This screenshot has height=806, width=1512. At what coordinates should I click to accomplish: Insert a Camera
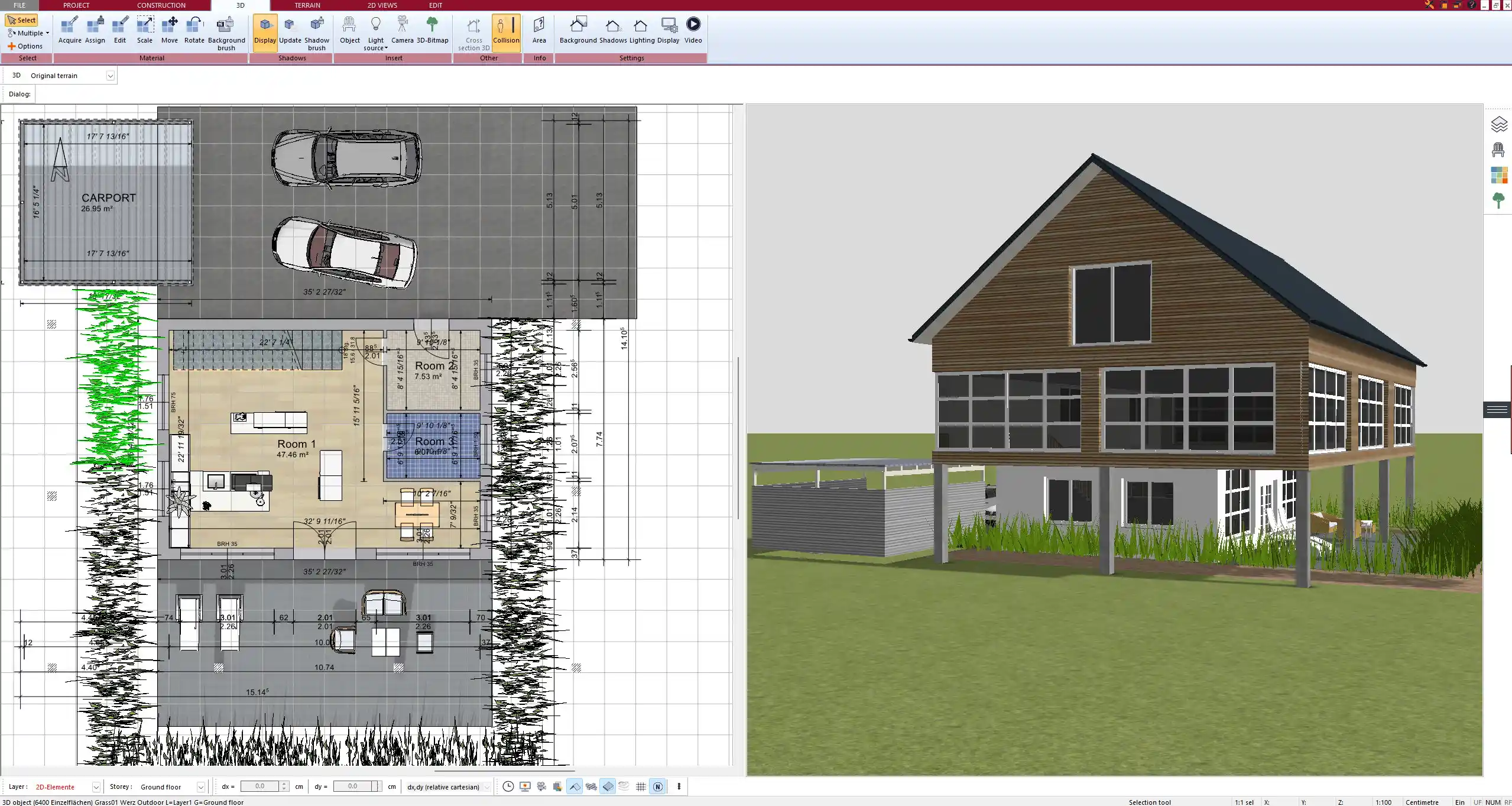[x=403, y=31]
